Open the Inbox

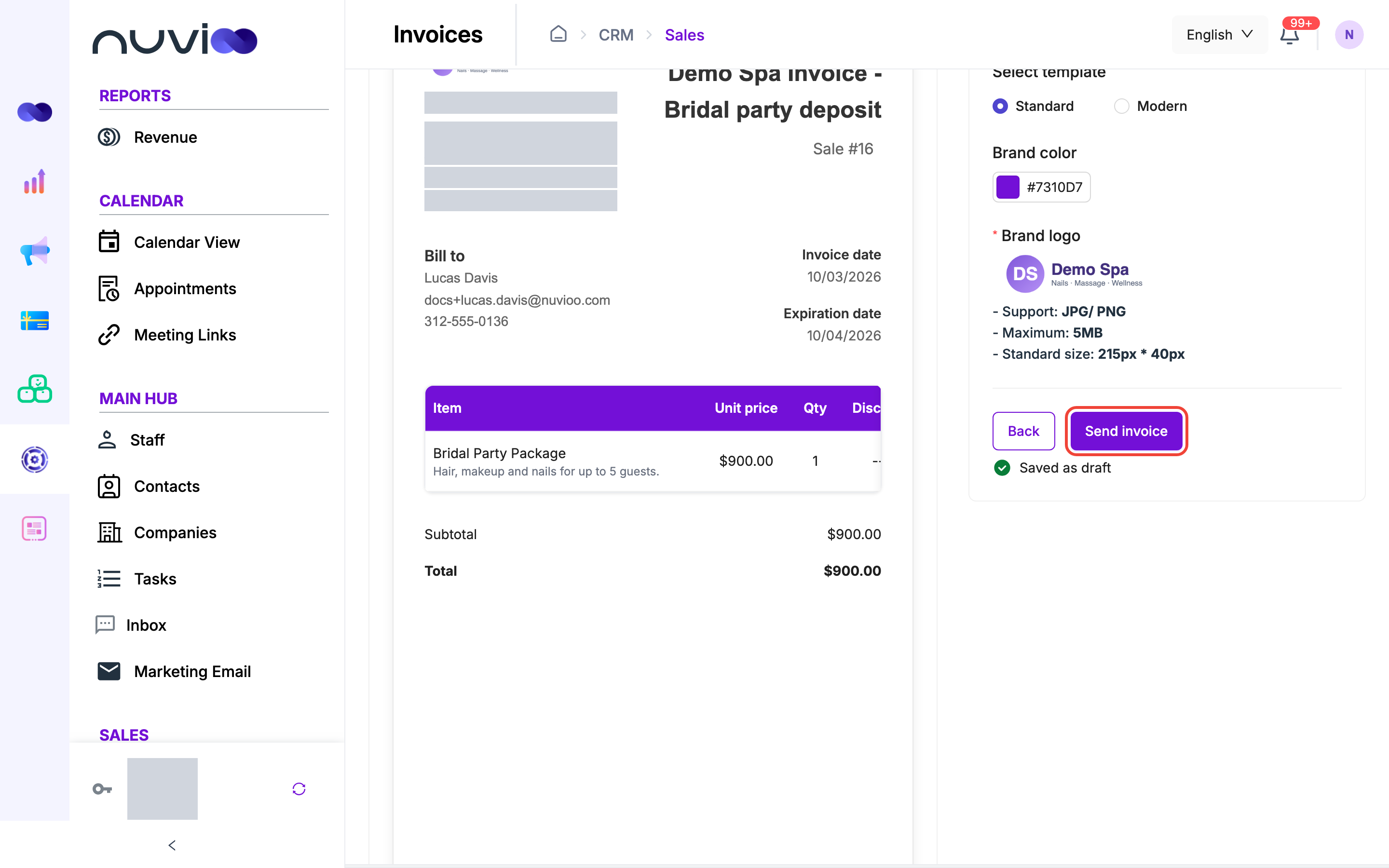pyautogui.click(x=131, y=625)
